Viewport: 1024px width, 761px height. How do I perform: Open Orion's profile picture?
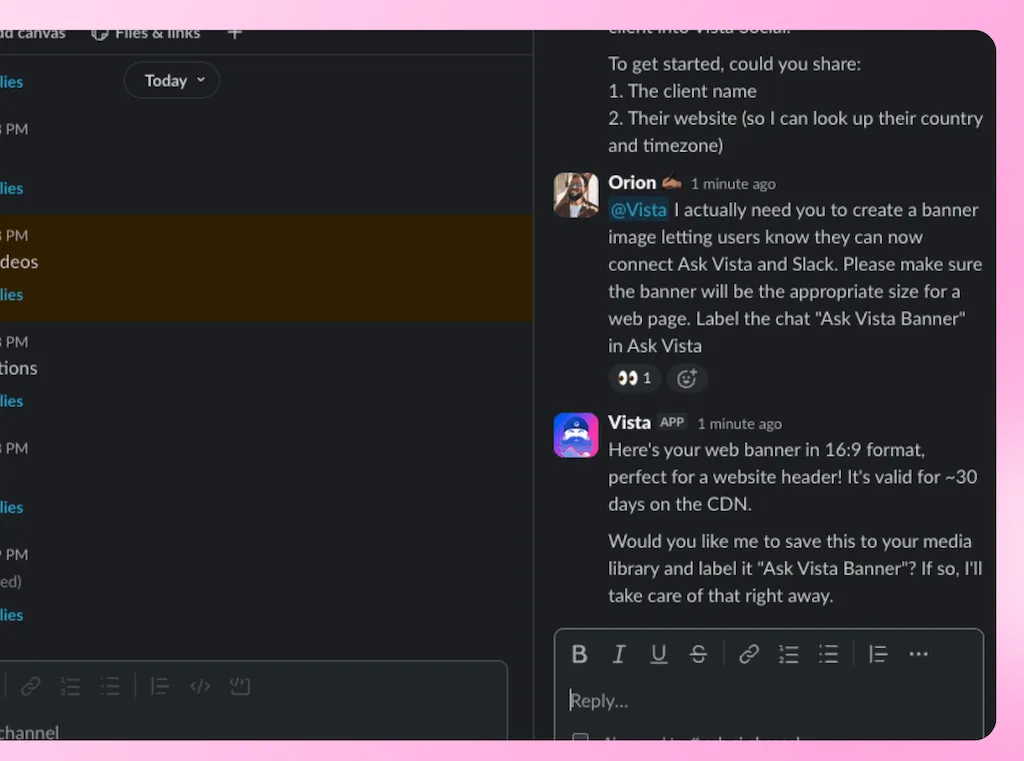coord(576,195)
